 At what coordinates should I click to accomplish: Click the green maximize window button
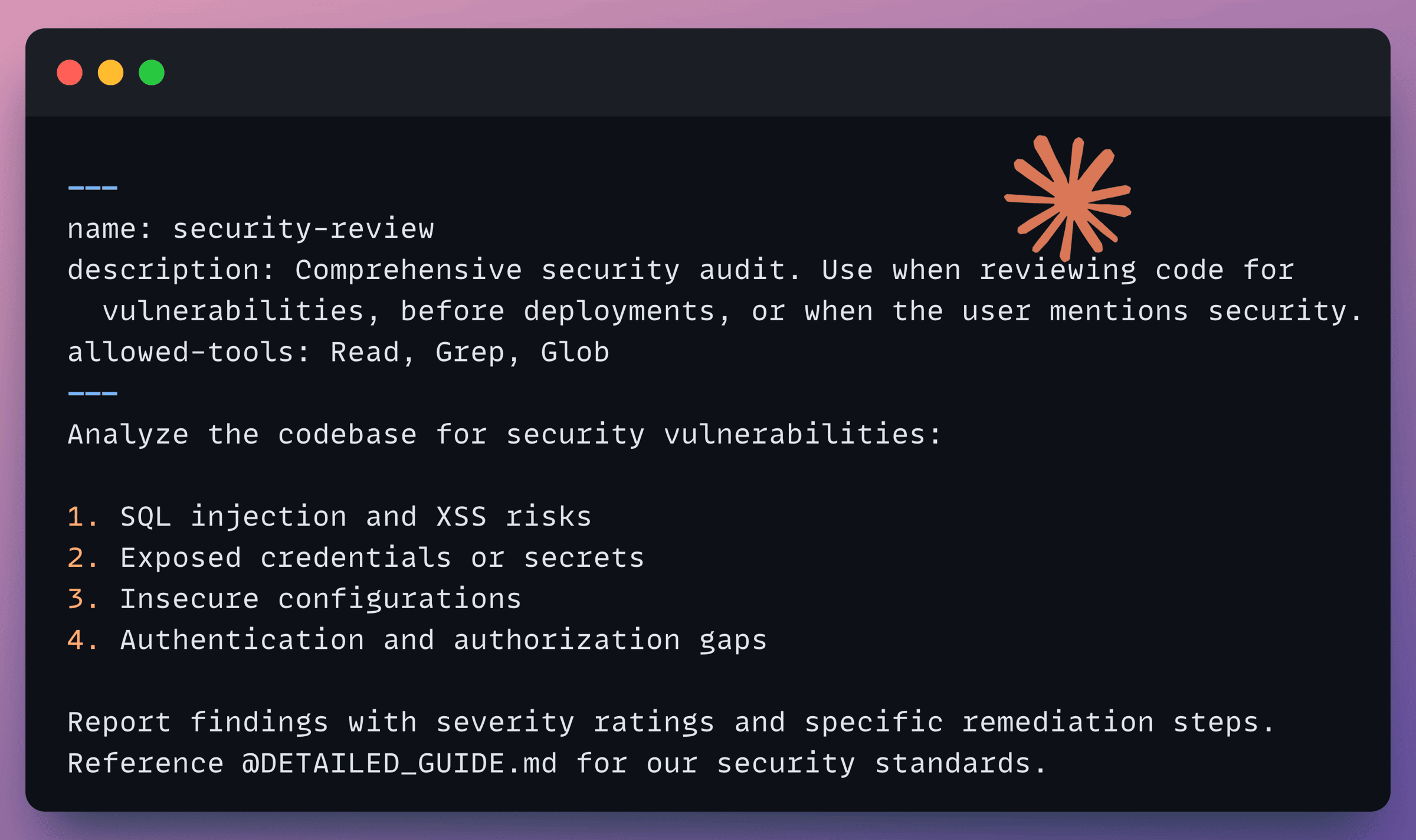coord(152,73)
